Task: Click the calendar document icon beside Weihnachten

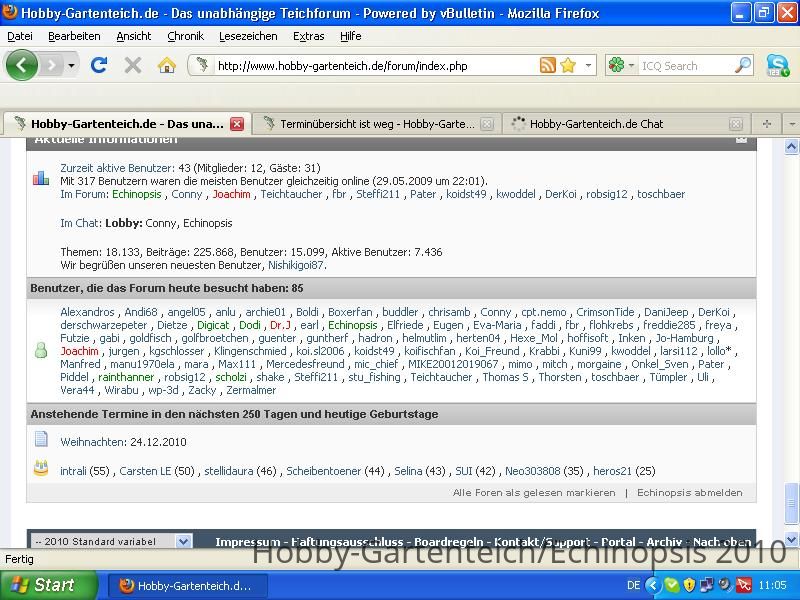Action: click(x=41, y=439)
